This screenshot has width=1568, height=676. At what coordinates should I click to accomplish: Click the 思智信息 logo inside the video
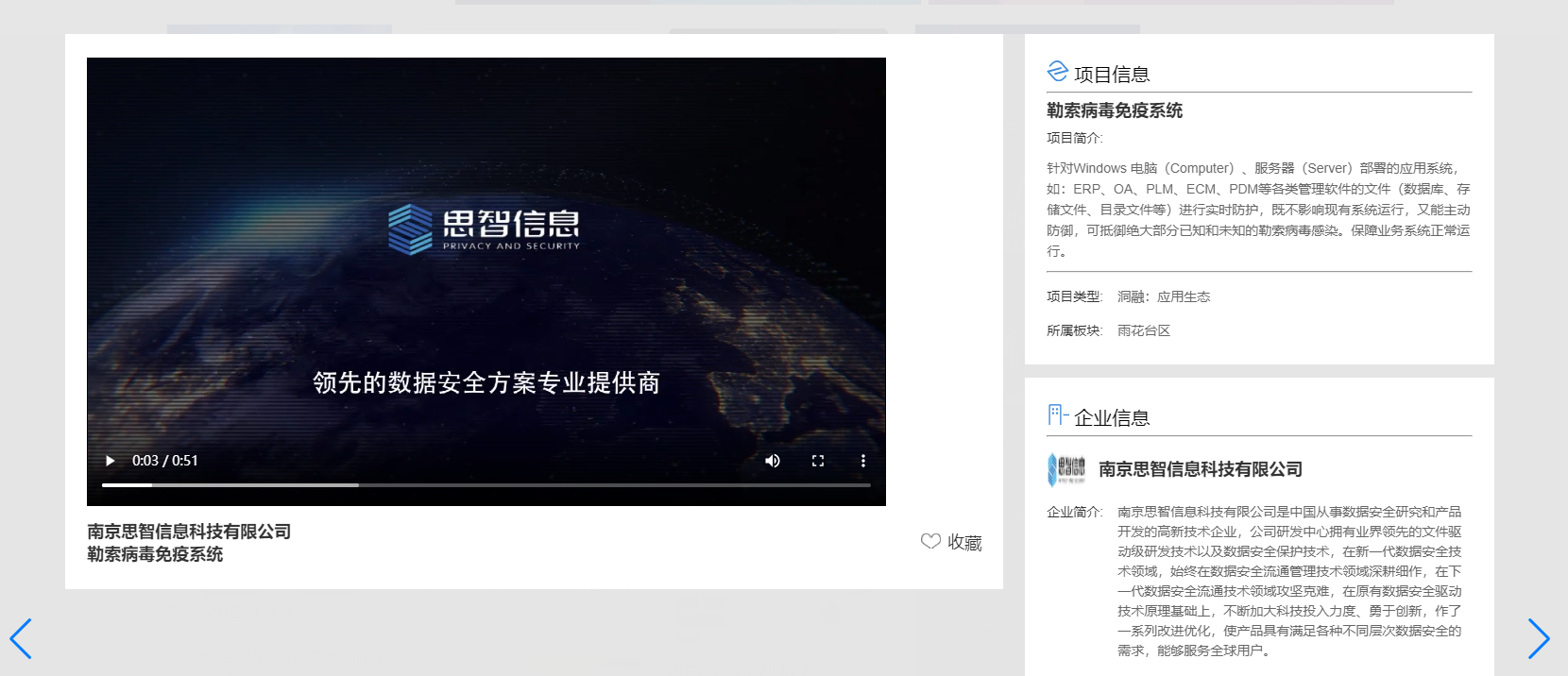point(485,228)
